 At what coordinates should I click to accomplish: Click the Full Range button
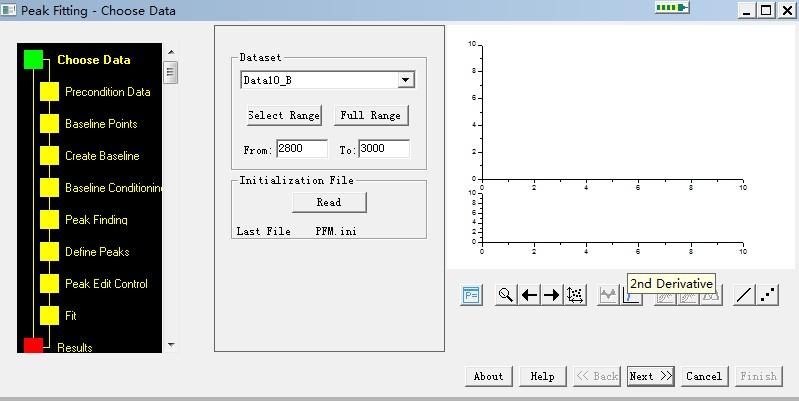371,115
